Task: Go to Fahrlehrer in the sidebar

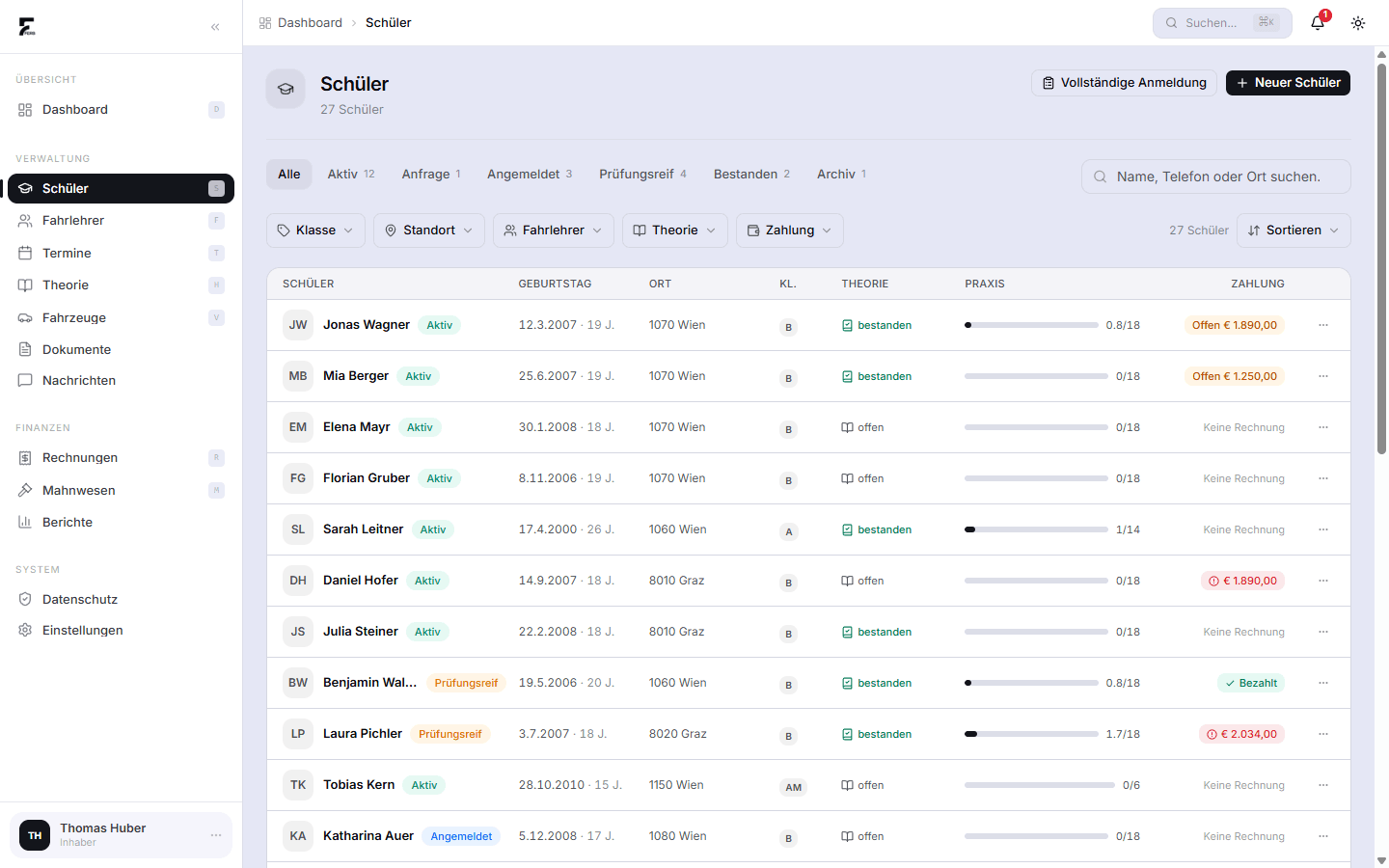Action: tap(121, 221)
